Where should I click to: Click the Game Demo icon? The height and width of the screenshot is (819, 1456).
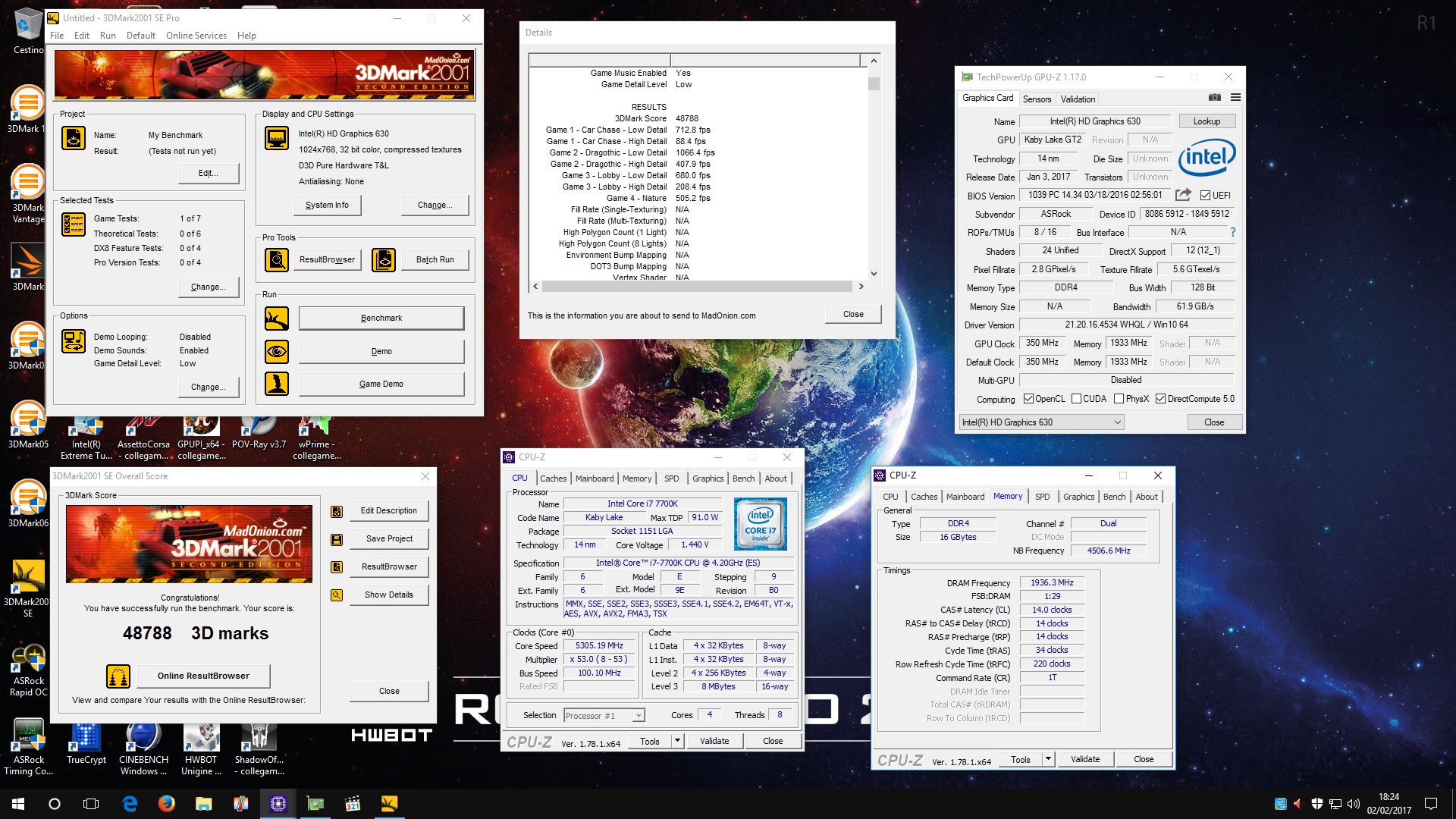coord(277,384)
